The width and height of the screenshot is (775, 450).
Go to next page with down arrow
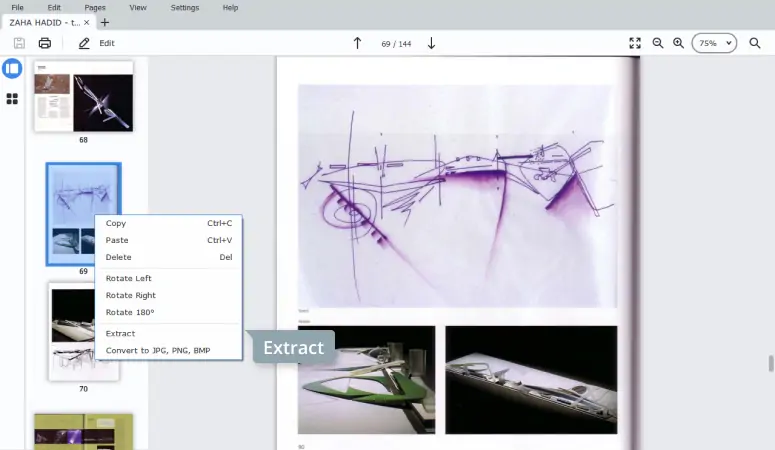pyautogui.click(x=431, y=44)
